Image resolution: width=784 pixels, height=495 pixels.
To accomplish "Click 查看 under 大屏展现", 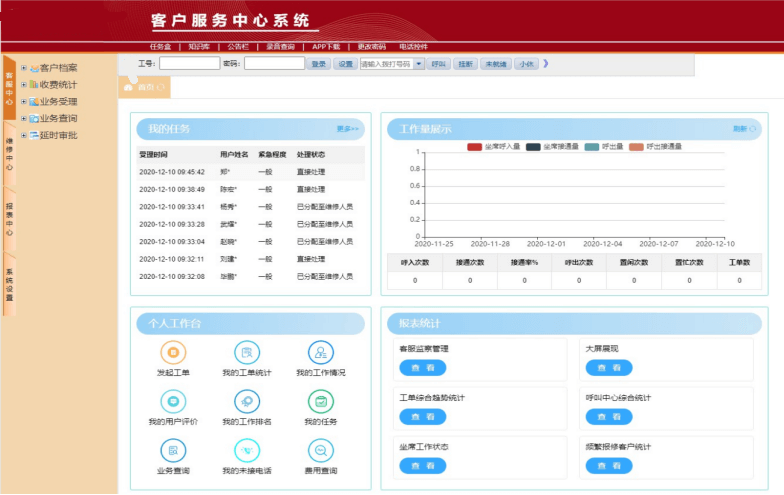I will click(x=609, y=368).
